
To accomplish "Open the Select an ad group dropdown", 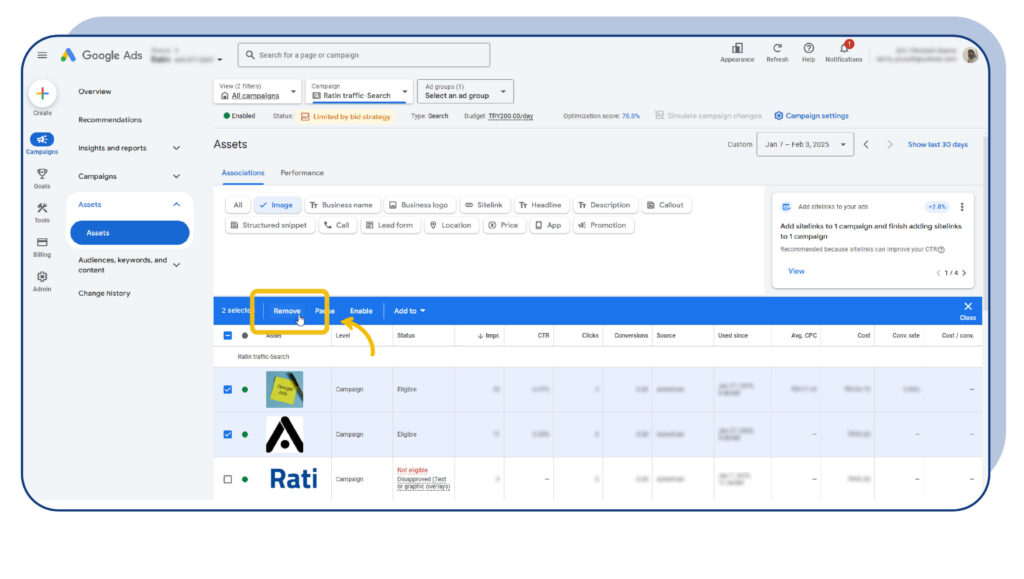I will pyautogui.click(x=465, y=91).
